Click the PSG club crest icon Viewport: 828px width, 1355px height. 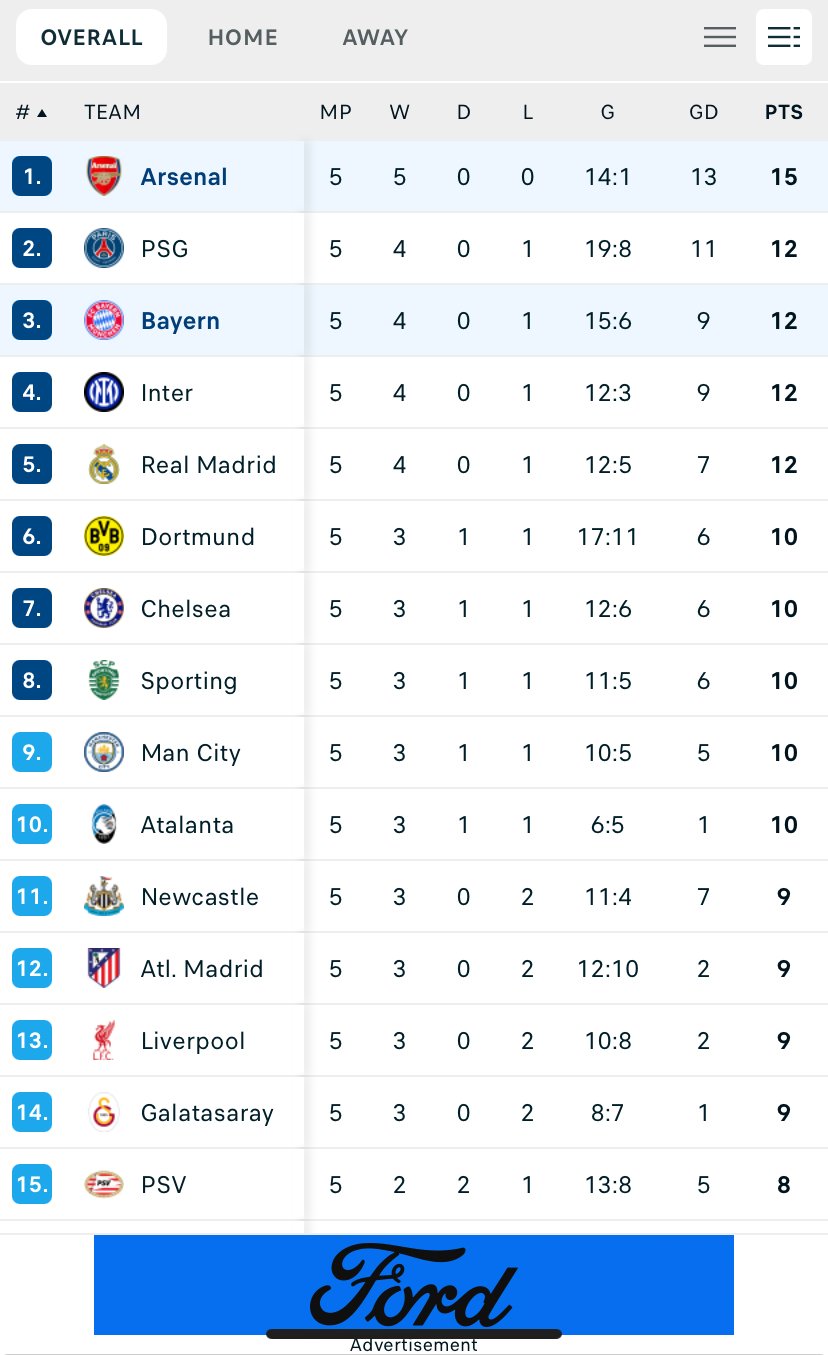[x=104, y=249]
